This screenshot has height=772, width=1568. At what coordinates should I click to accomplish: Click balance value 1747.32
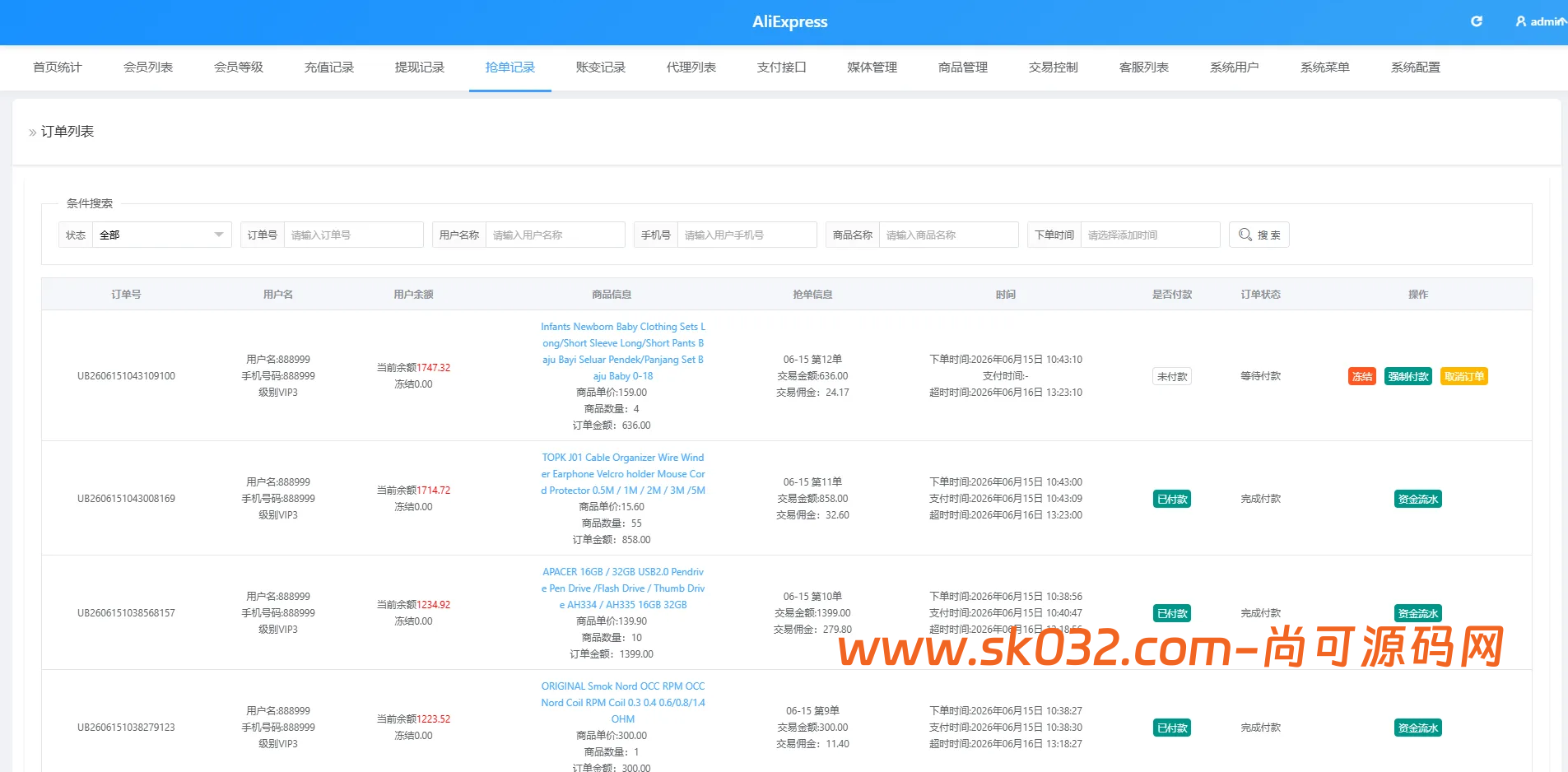tap(434, 368)
